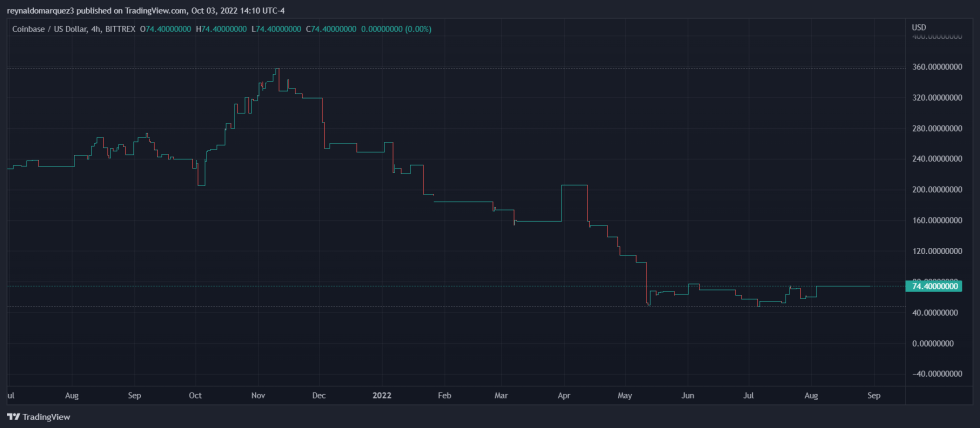Click the Dec time axis label
980x428 pixels.
318,395
